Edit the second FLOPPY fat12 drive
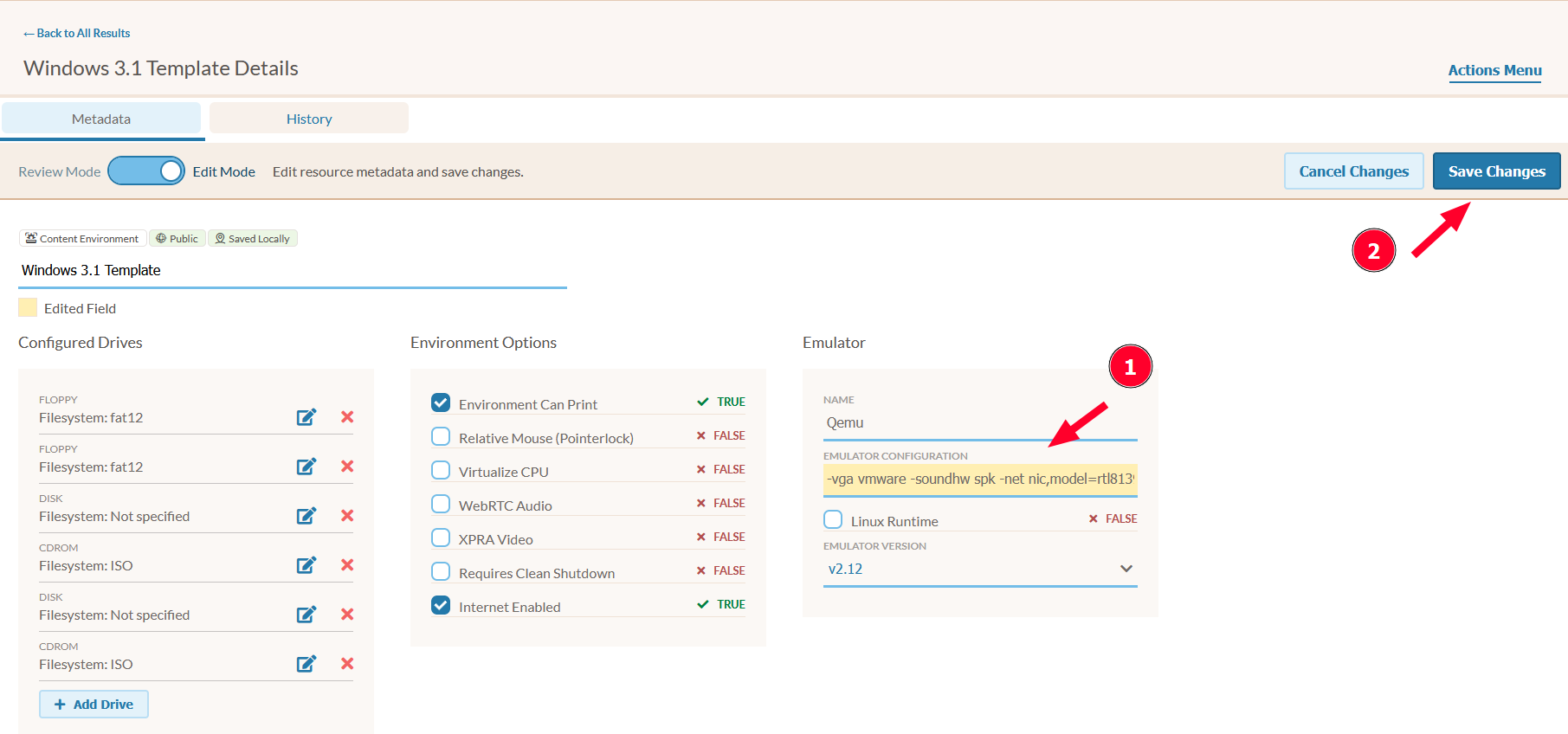1568x734 pixels. click(x=307, y=467)
